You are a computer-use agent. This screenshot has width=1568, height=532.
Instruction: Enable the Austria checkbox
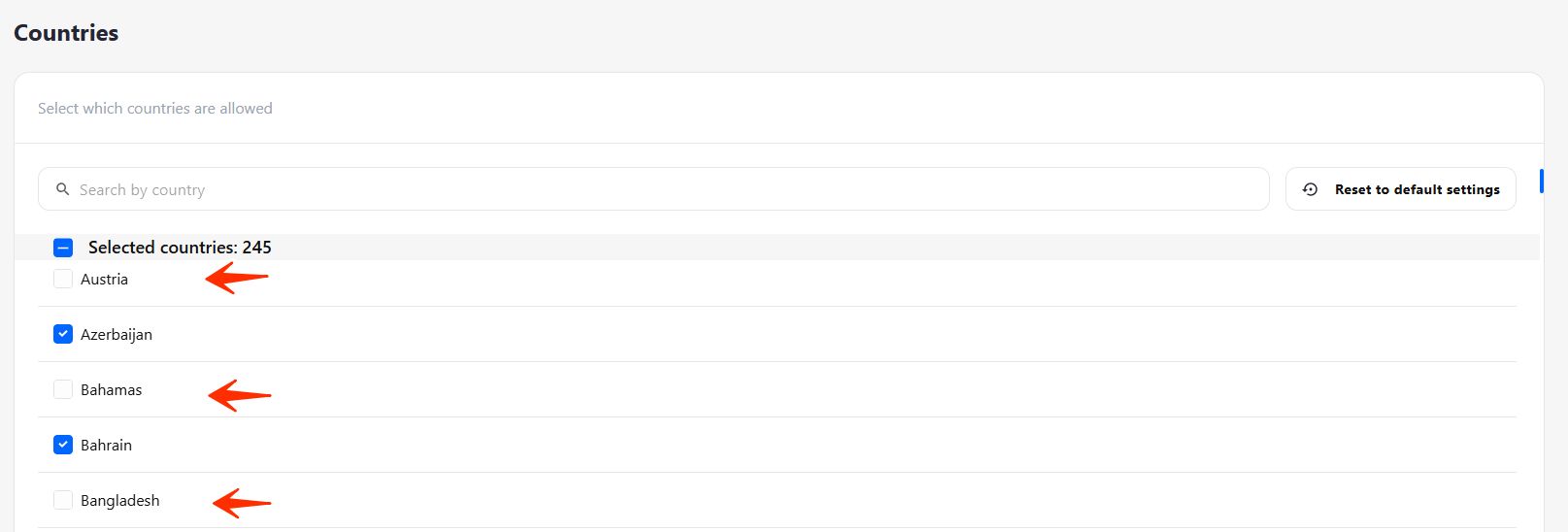(63, 280)
